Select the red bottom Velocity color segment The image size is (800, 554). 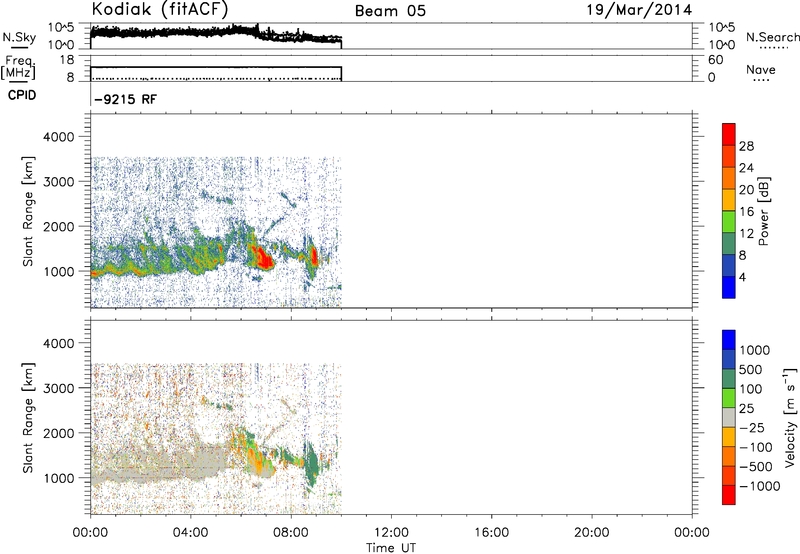729,495
